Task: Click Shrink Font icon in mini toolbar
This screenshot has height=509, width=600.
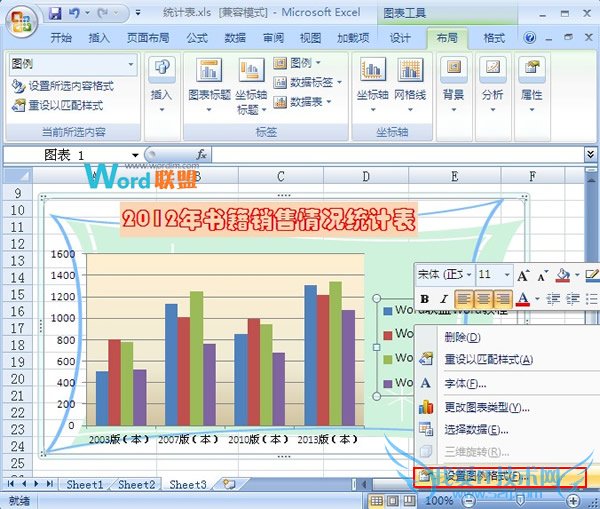Action: tap(543, 276)
